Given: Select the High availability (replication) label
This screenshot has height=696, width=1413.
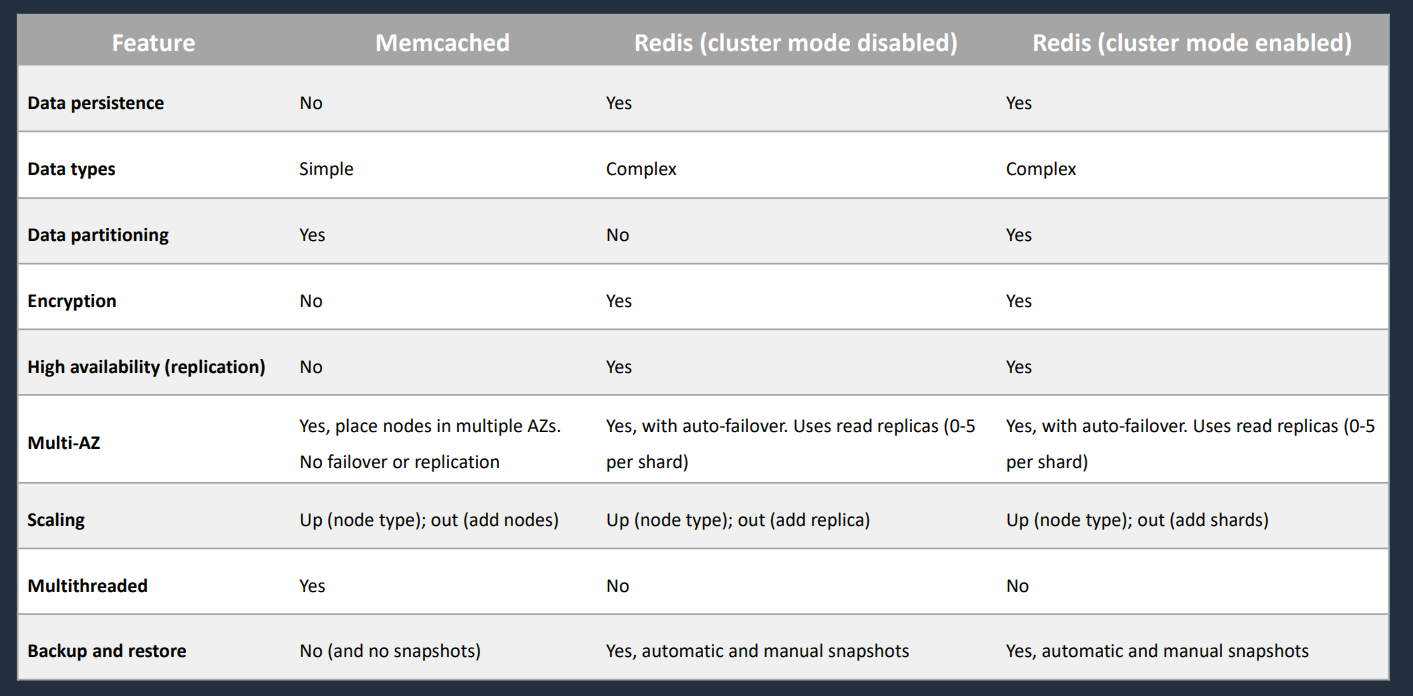Looking at the screenshot, I should (x=146, y=367).
